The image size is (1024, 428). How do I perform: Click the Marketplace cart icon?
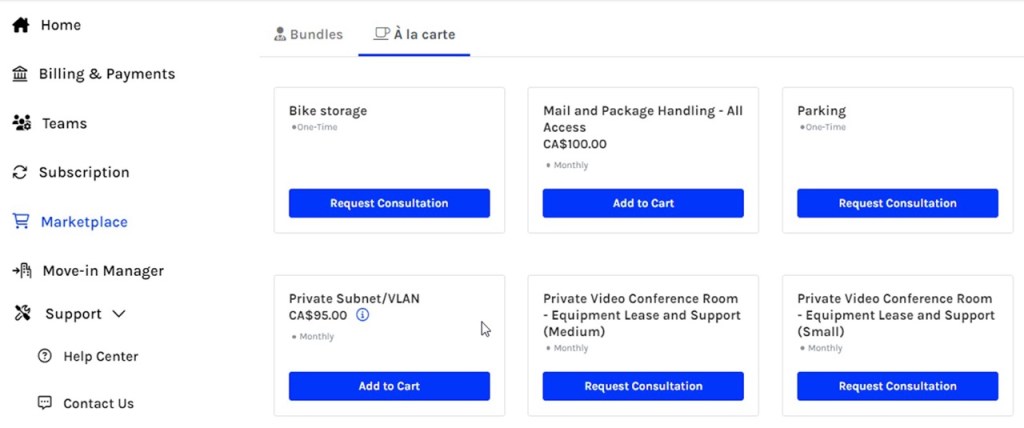point(21,222)
